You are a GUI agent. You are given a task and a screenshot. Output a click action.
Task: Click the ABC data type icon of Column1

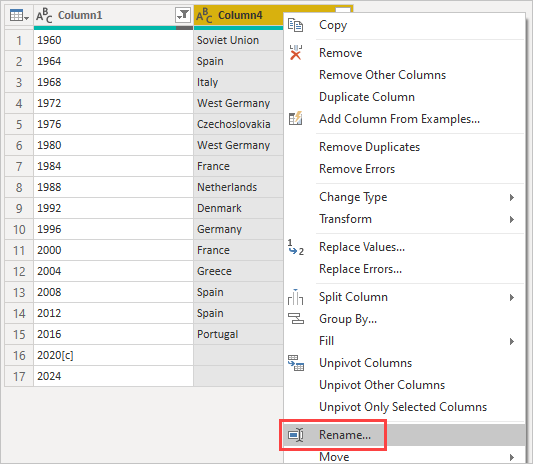(x=44, y=16)
